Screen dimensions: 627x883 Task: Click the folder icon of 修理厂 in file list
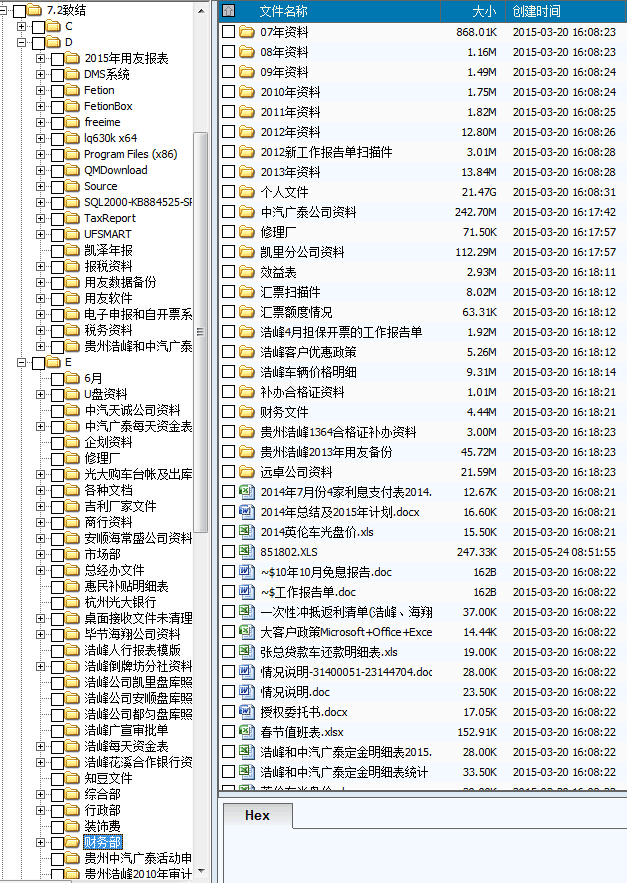[x=247, y=231]
